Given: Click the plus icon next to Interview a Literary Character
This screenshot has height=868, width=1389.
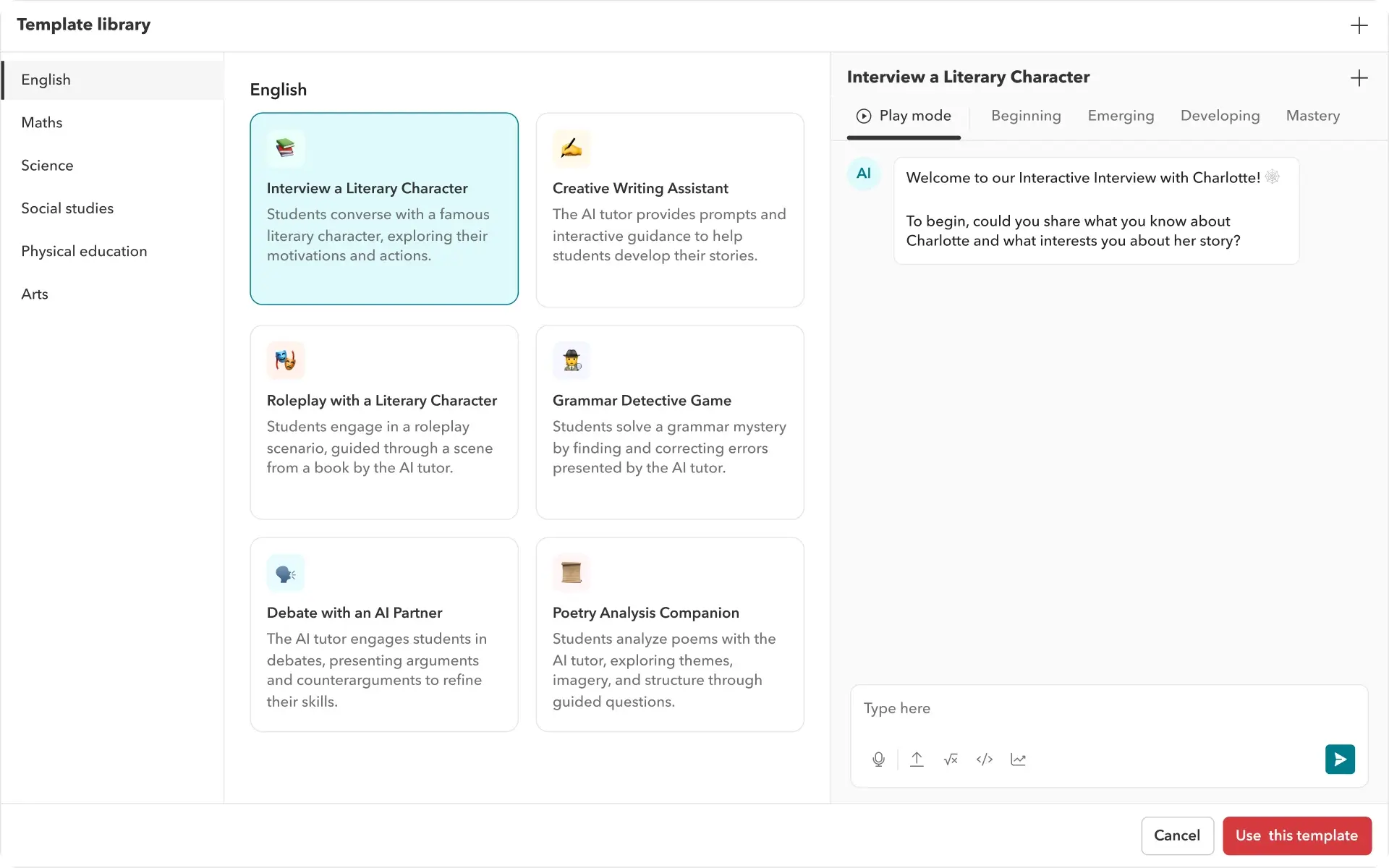Looking at the screenshot, I should pyautogui.click(x=1361, y=77).
